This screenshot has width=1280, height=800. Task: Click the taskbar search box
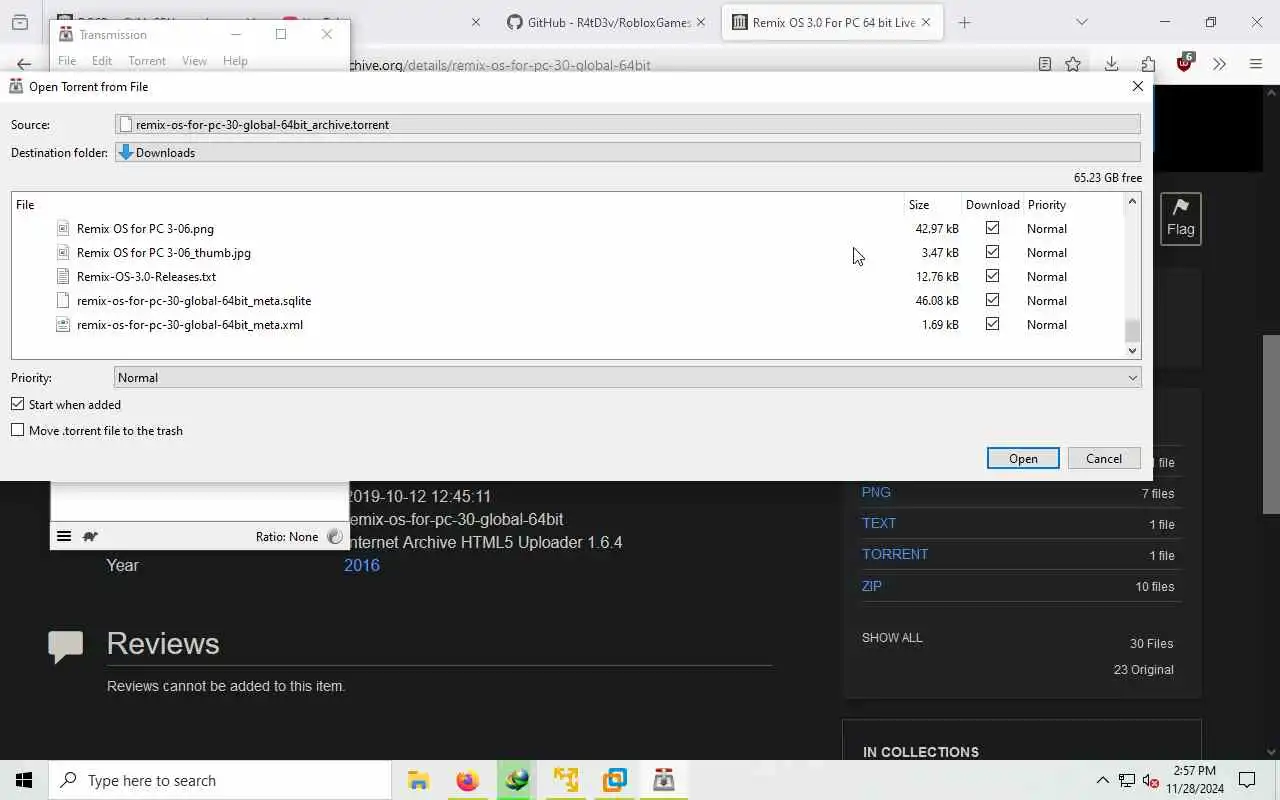click(x=220, y=780)
